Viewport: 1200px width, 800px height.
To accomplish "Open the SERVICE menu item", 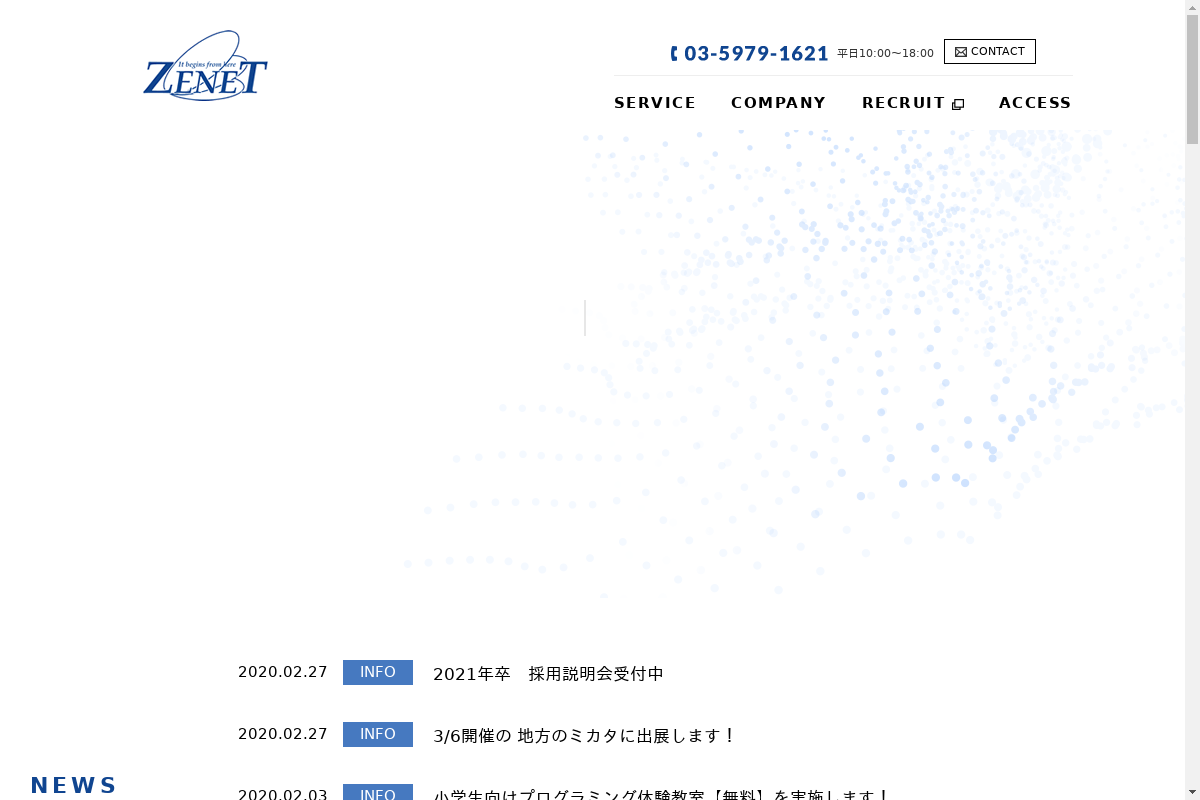I will (x=655, y=103).
